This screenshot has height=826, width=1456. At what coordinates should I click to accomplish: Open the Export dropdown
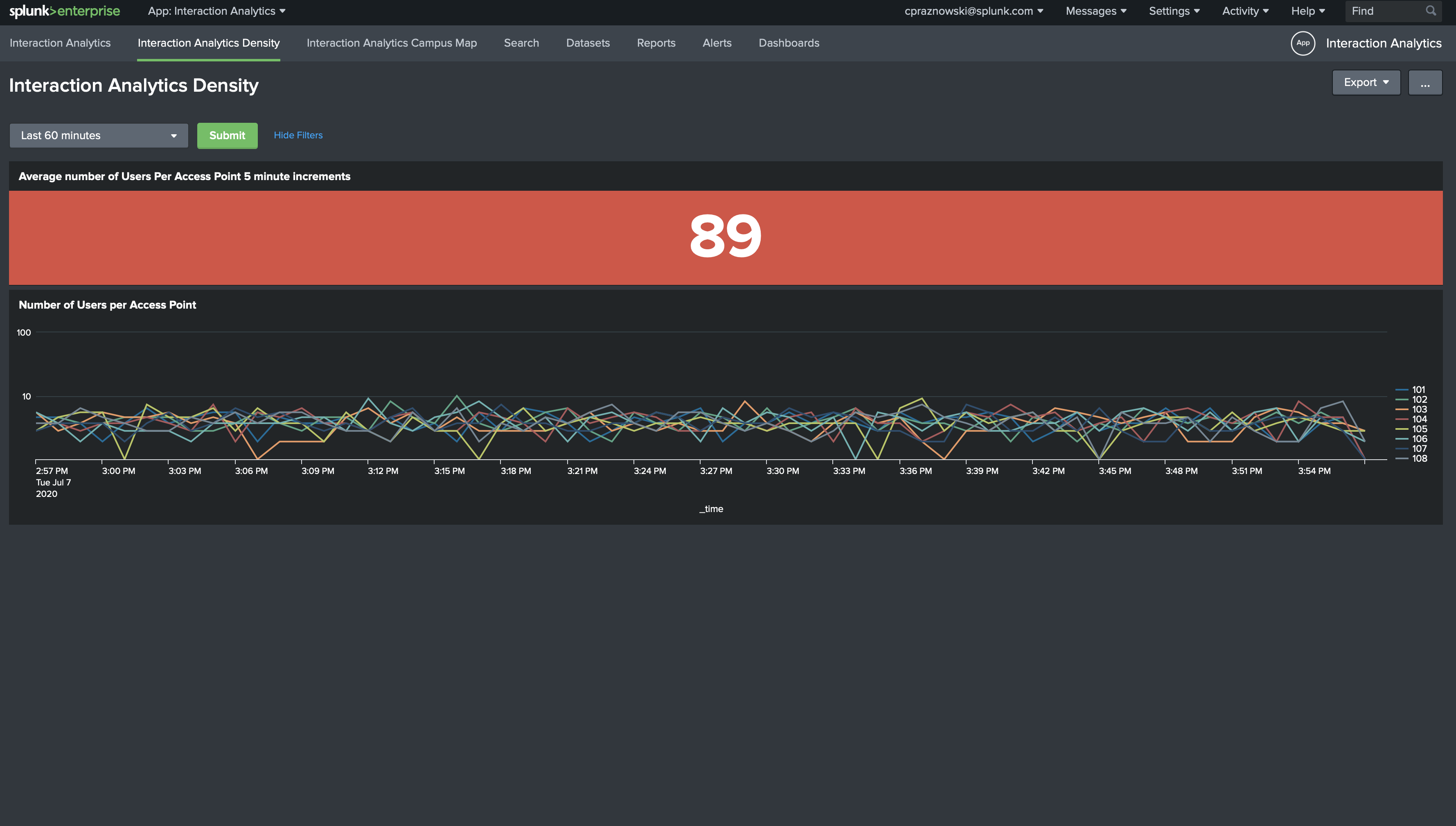pyautogui.click(x=1366, y=82)
